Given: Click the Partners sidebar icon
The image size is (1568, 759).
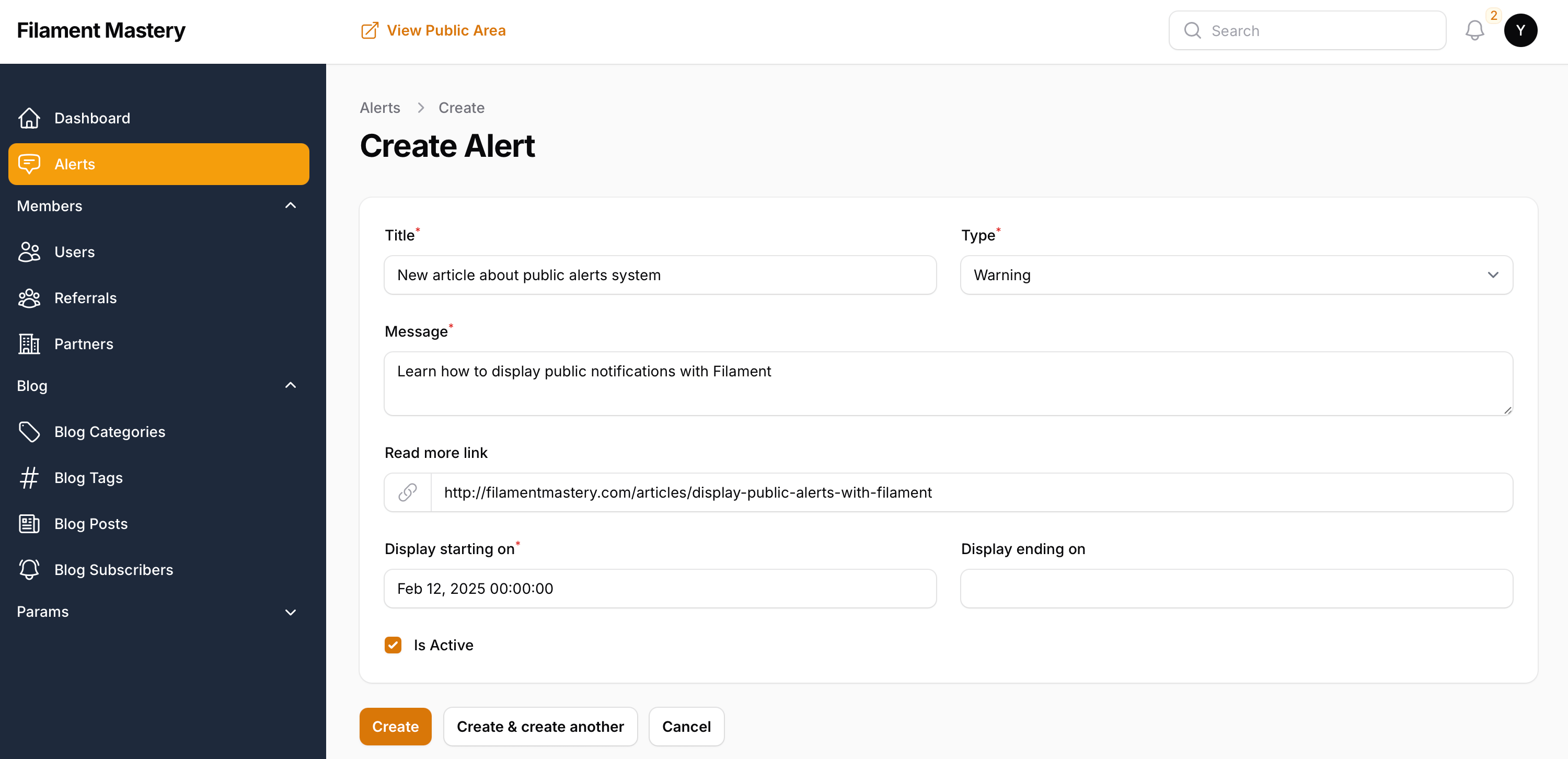Looking at the screenshot, I should [x=29, y=343].
